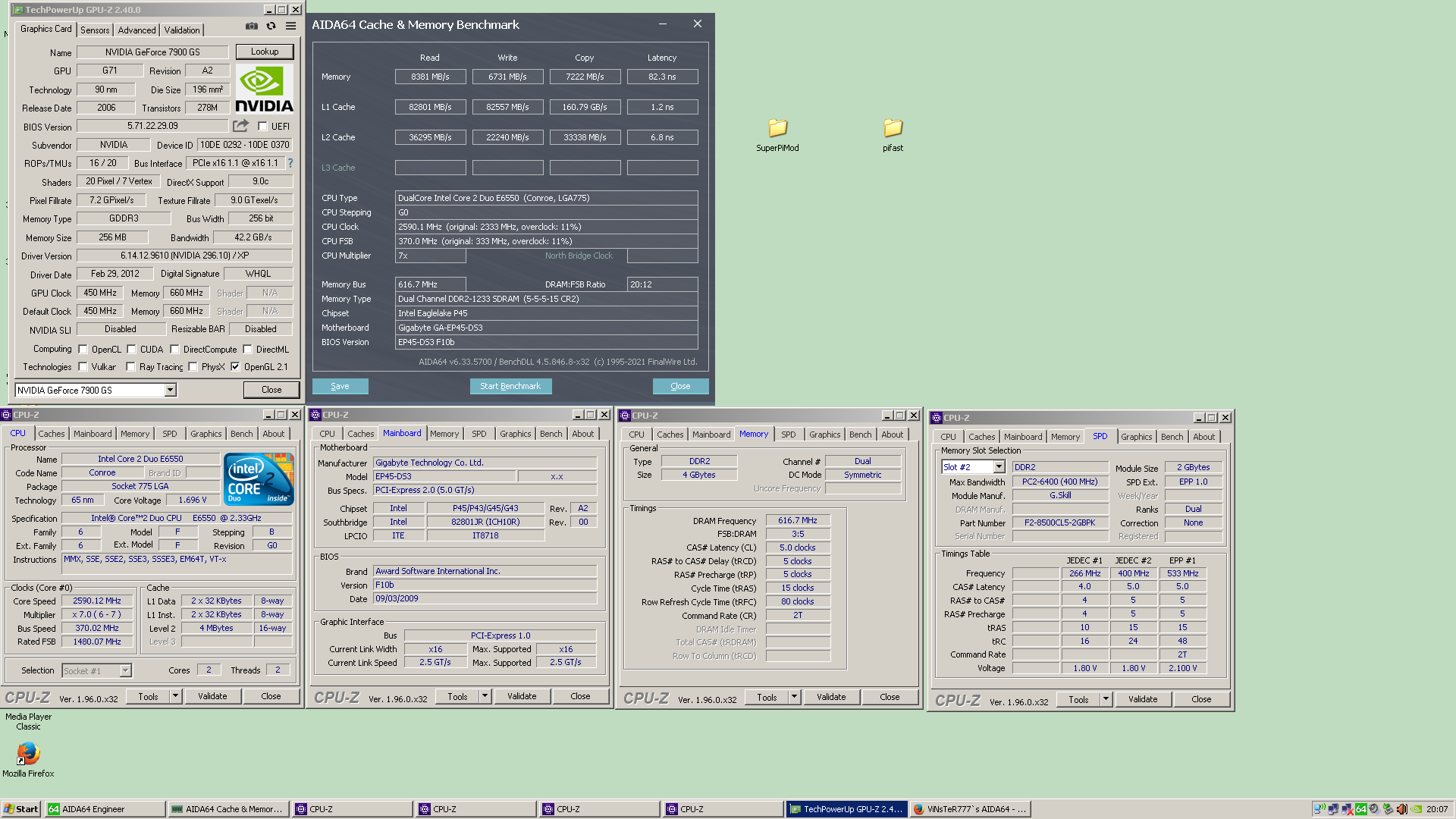Click the CPU-Z SPD window title icon

(937, 418)
